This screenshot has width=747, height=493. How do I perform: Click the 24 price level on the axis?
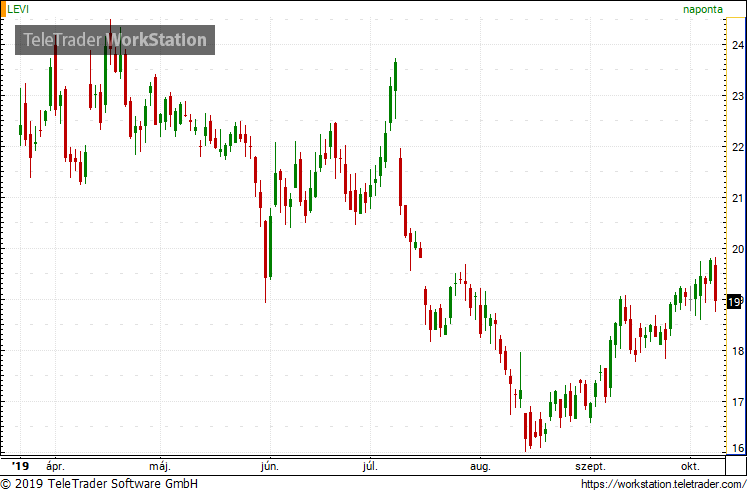coord(738,45)
